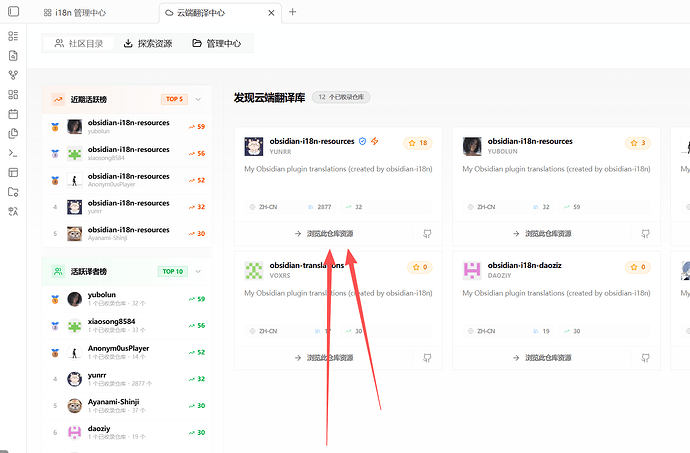Select the 社区目录 navigation tab
This screenshot has height=453, width=690.
pyautogui.click(x=79, y=43)
